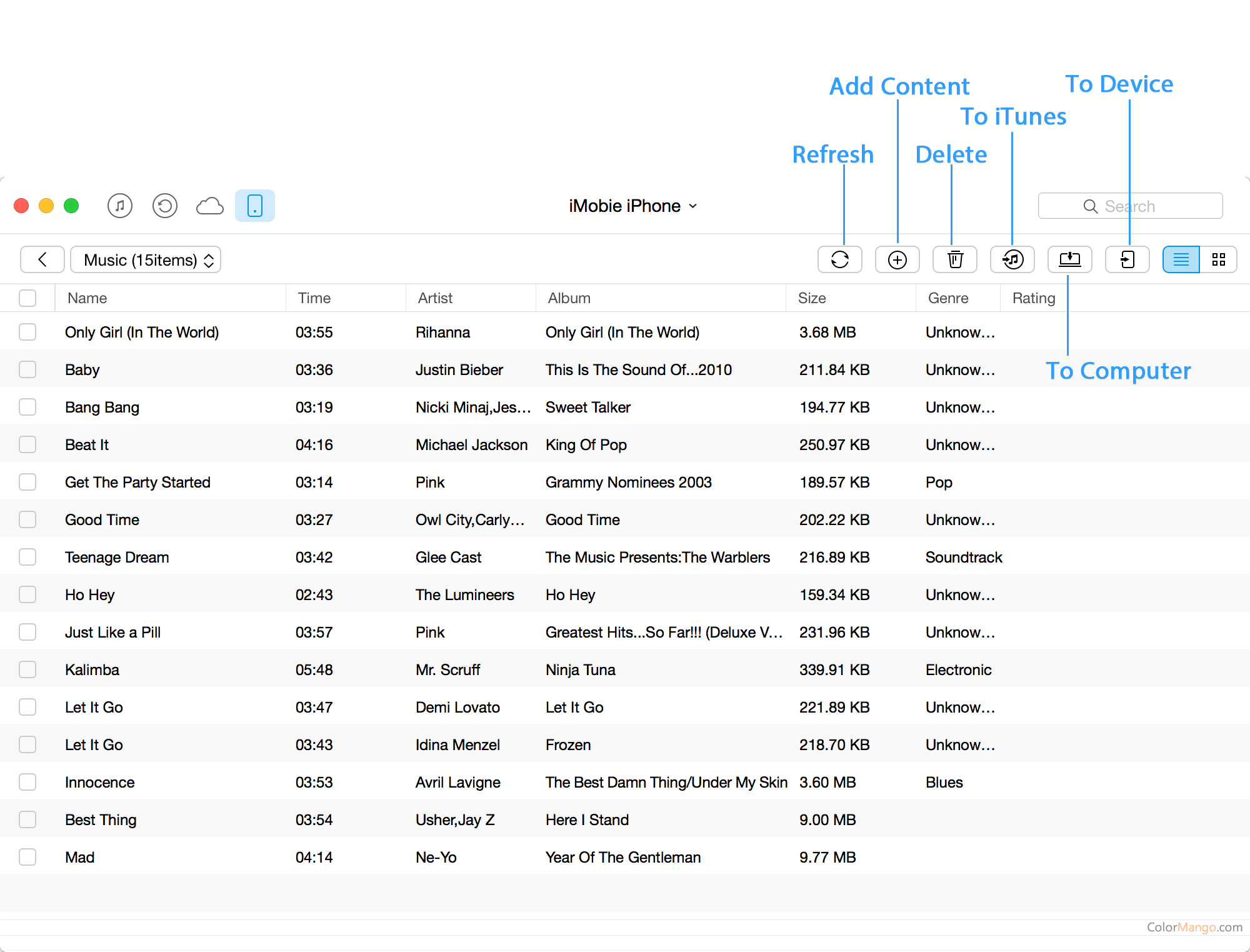Image resolution: width=1250 pixels, height=952 pixels.
Task: Tick the checkbox for Beat It
Action: [27, 444]
